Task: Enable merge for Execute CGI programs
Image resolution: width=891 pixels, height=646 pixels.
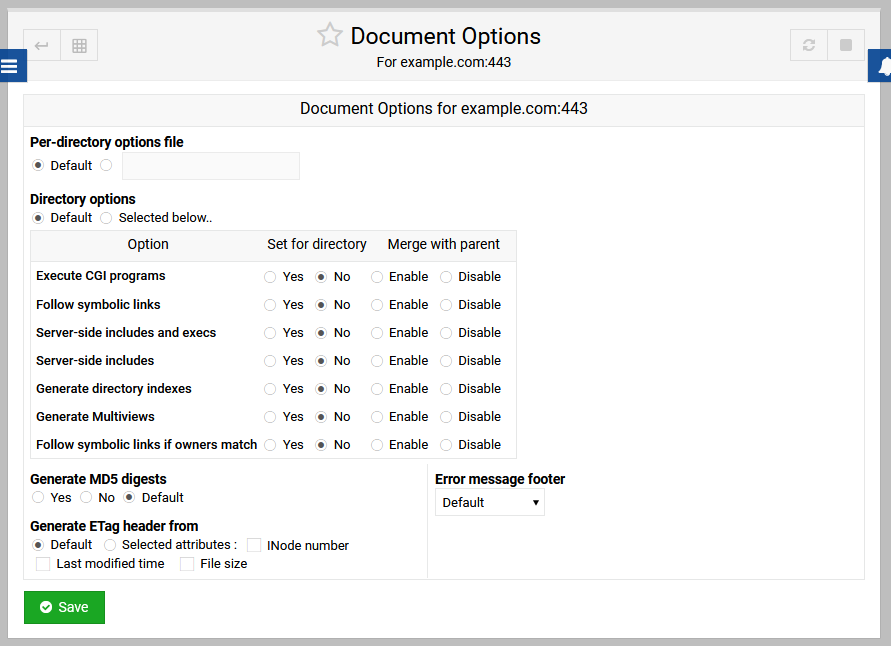Action: 377,277
